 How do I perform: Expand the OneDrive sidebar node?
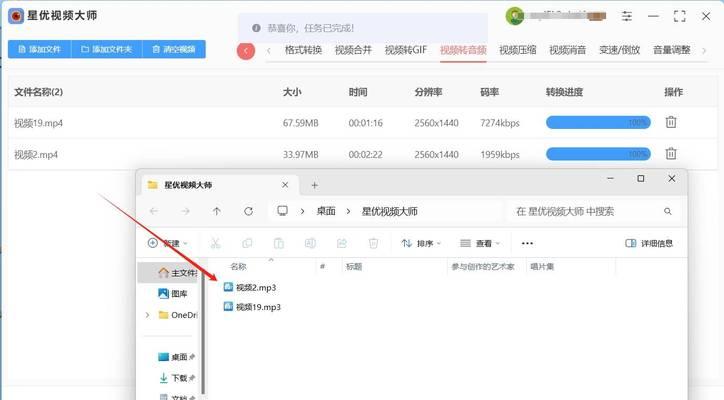[147, 315]
